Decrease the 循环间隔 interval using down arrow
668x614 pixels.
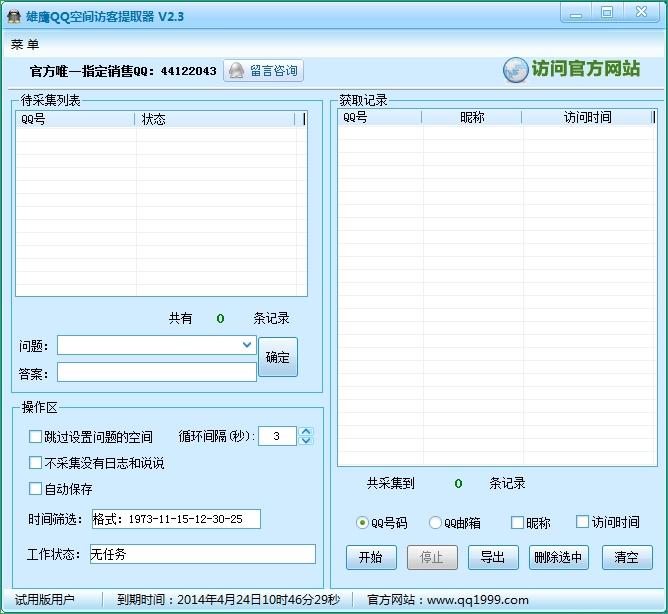(x=306, y=441)
